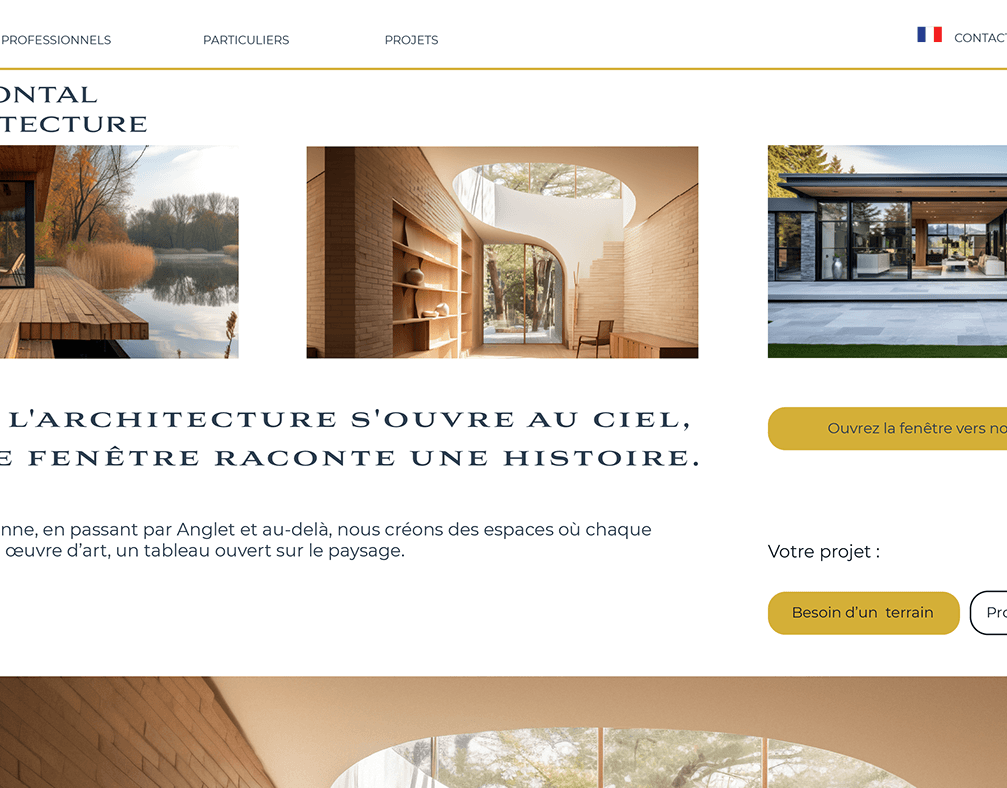The height and width of the screenshot is (788, 1007).
Task: Open the modern glass house photo
Action: (887, 251)
